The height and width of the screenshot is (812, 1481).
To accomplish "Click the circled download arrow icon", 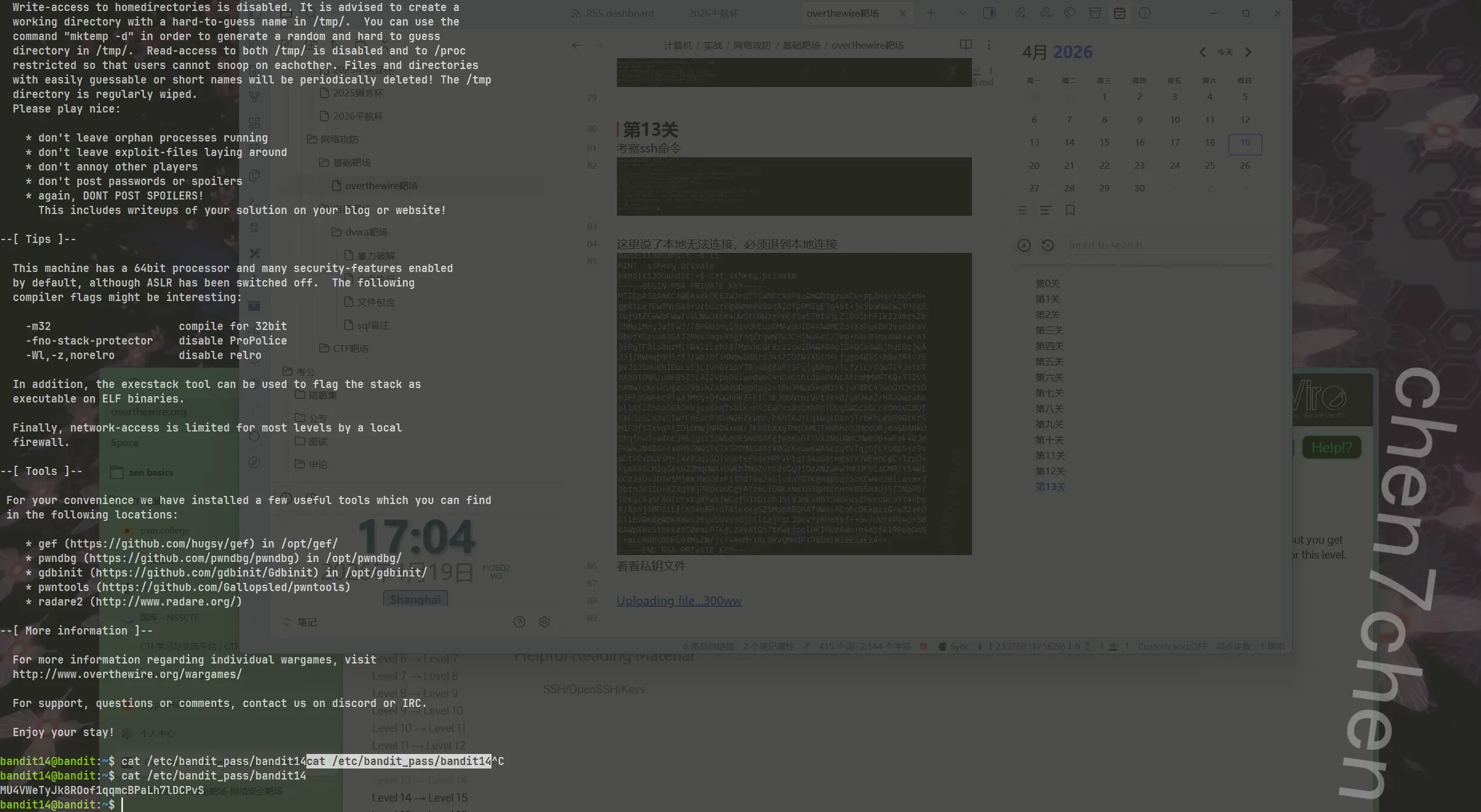I will point(1024,245).
